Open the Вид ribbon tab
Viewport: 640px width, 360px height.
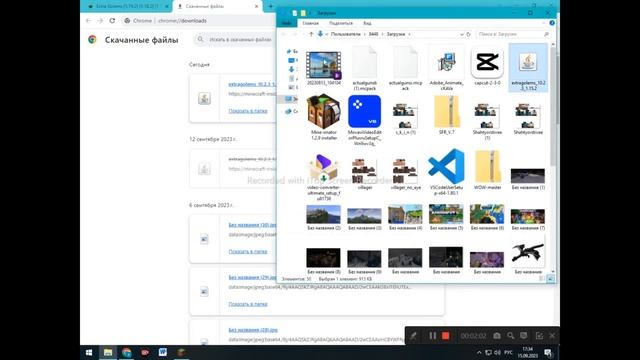(367, 23)
